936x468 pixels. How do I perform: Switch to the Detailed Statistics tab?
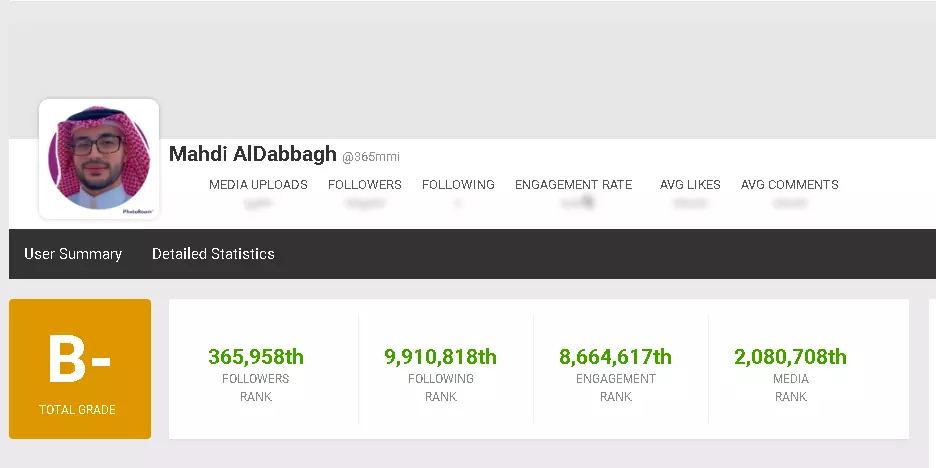pyautogui.click(x=213, y=254)
